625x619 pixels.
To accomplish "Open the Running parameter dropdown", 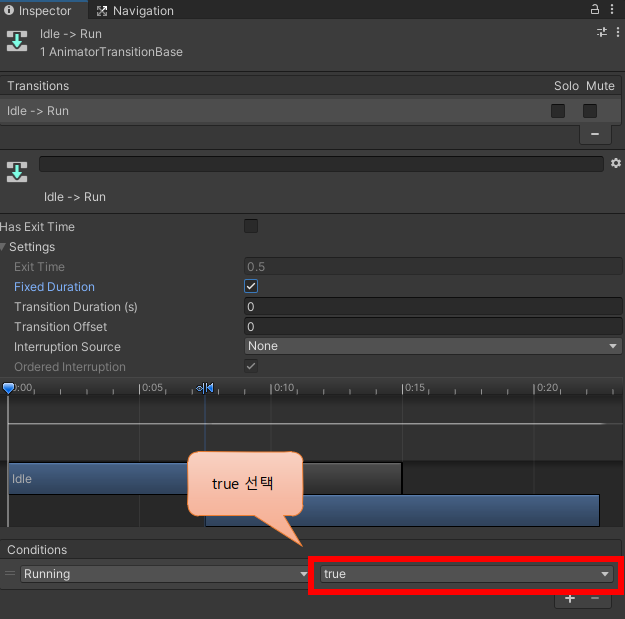I will point(165,574).
